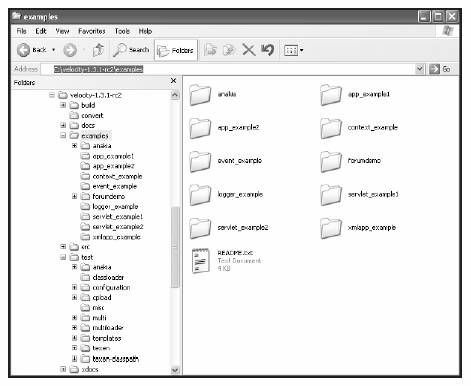
Task: Expand the multiloader folder node
Action: tap(75, 328)
